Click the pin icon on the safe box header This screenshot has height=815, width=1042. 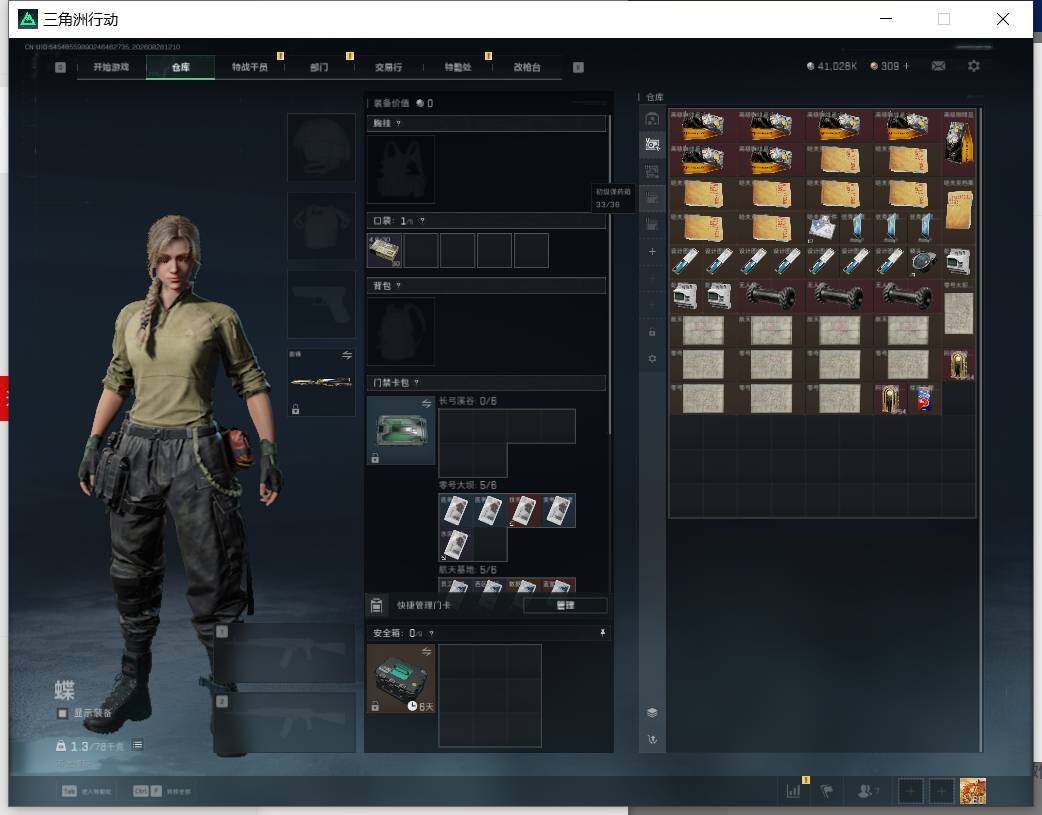602,633
